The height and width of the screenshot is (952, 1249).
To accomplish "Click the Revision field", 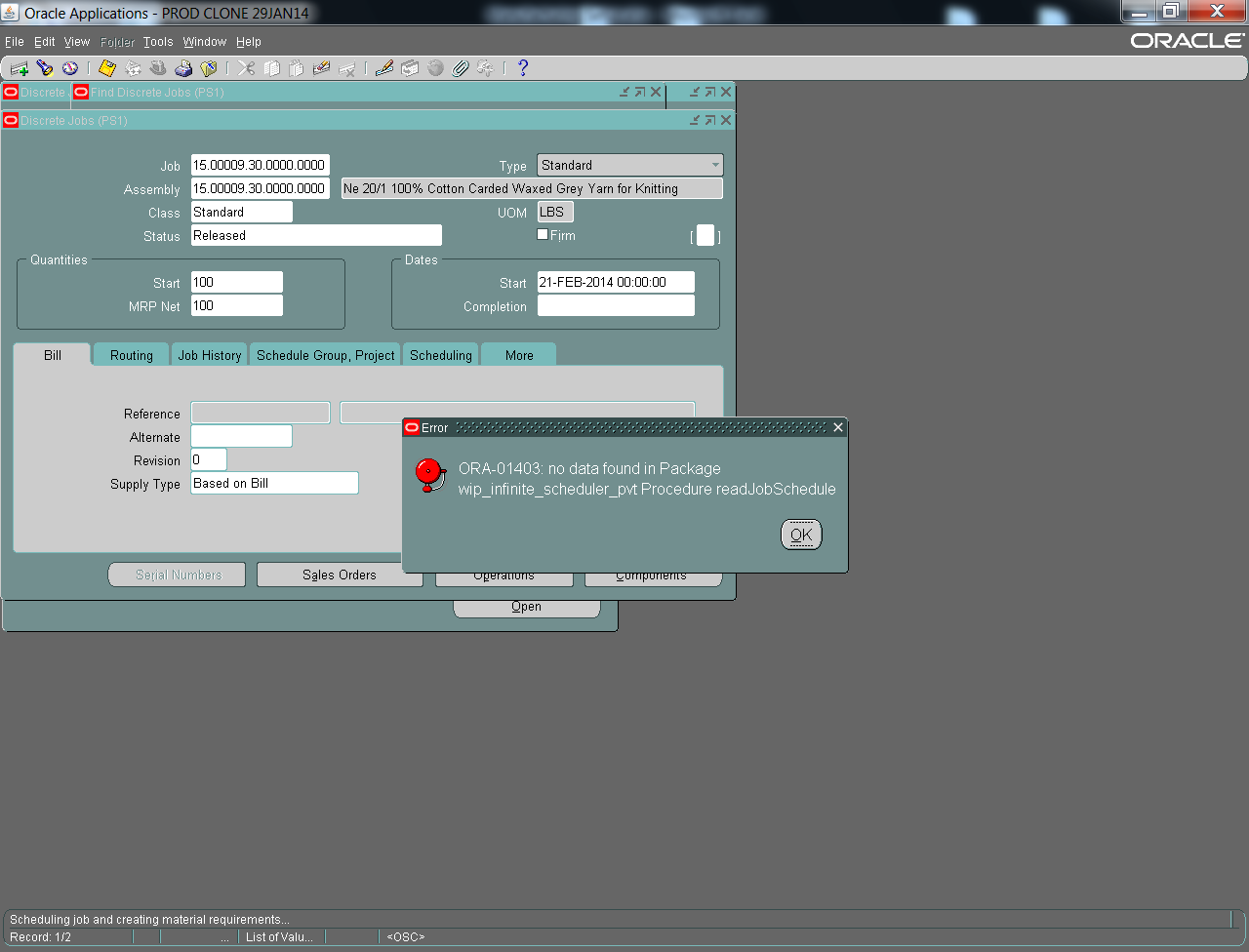I will pos(209,459).
